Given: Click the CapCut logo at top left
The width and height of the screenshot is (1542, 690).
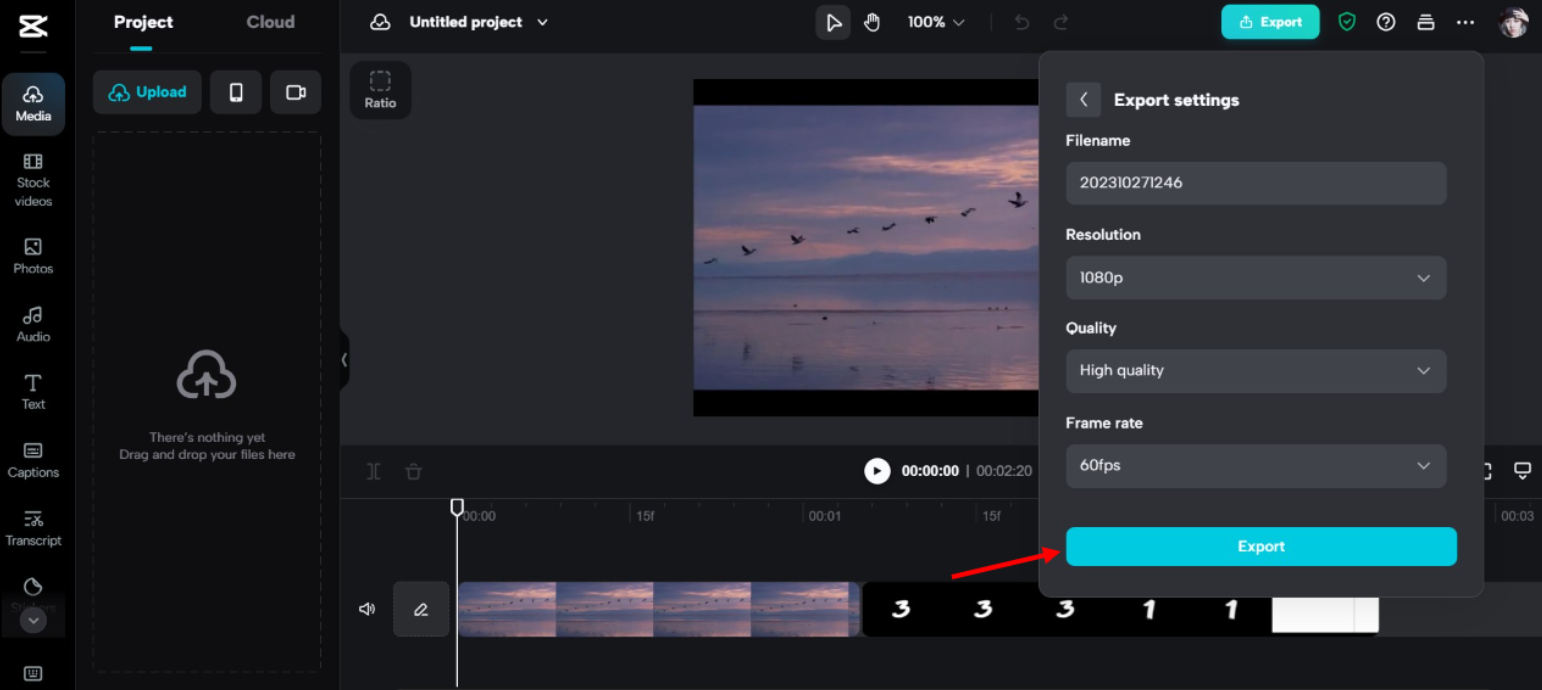Looking at the screenshot, I should 33,27.
